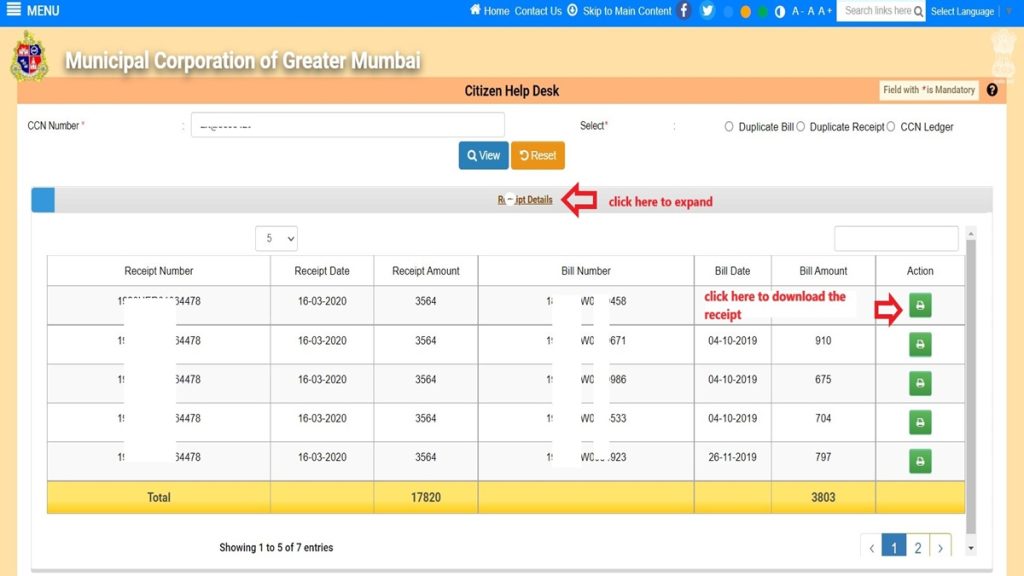
Task: Open the Twitter icon in top bar
Action: 708,11
